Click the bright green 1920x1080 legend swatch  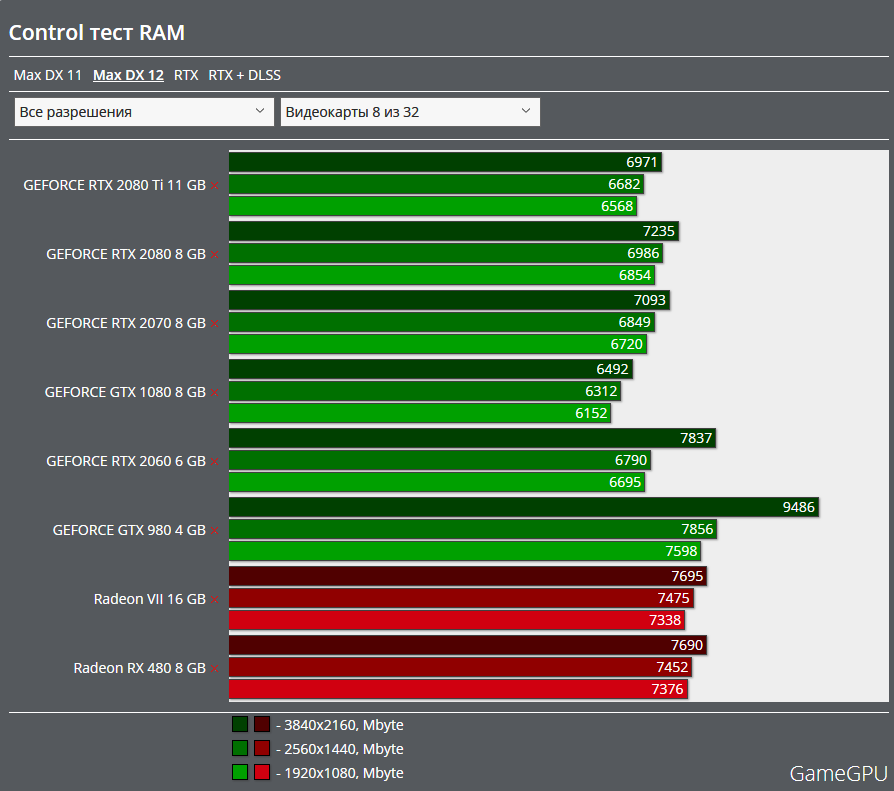click(240, 772)
